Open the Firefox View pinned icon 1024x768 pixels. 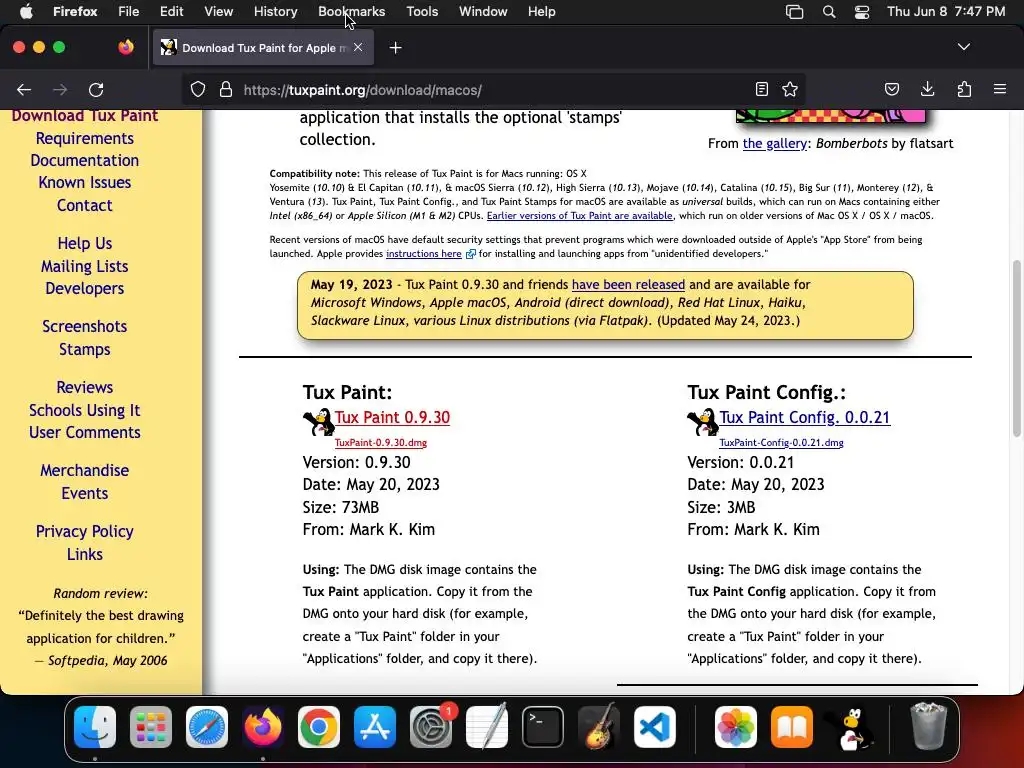click(x=125, y=47)
